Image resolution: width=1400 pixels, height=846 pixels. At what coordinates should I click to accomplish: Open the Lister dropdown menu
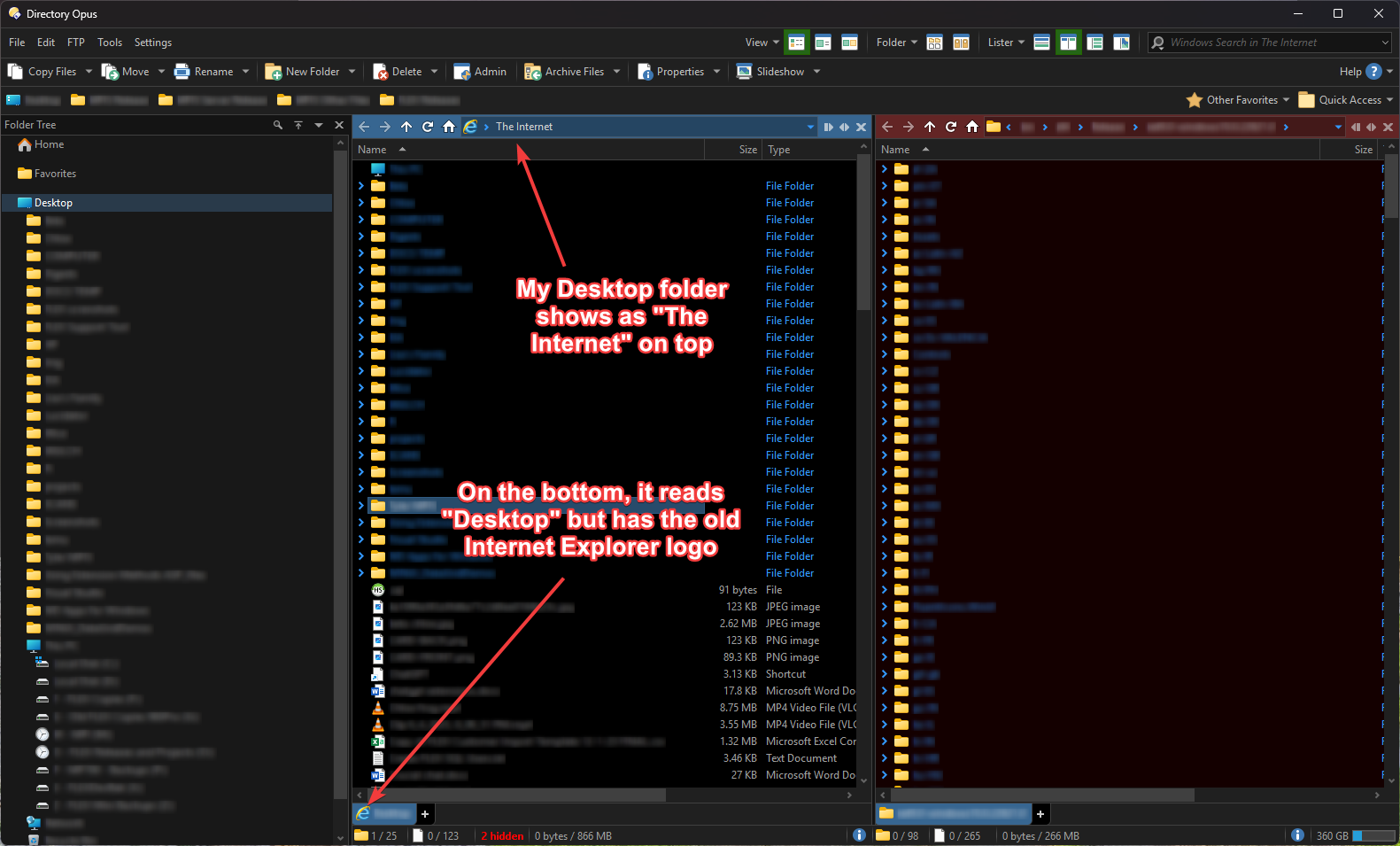[x=1006, y=43]
